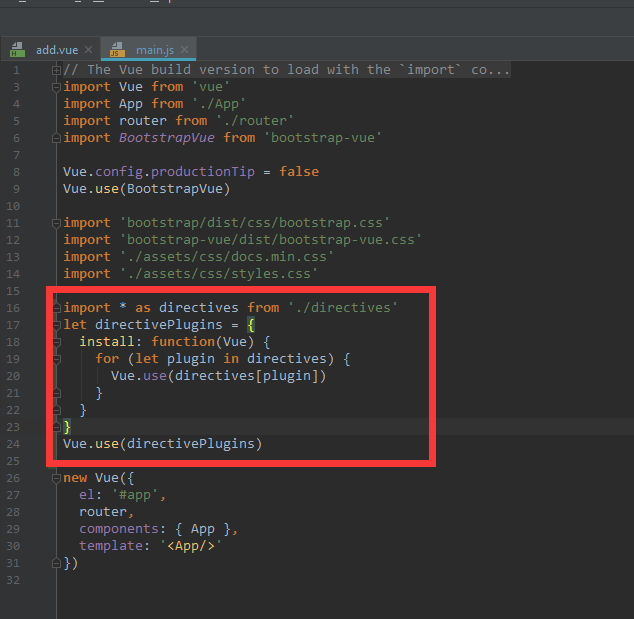Viewport: 634px width, 619px height.
Task: Collapse import block starting at line 3
Action: pos(57,87)
